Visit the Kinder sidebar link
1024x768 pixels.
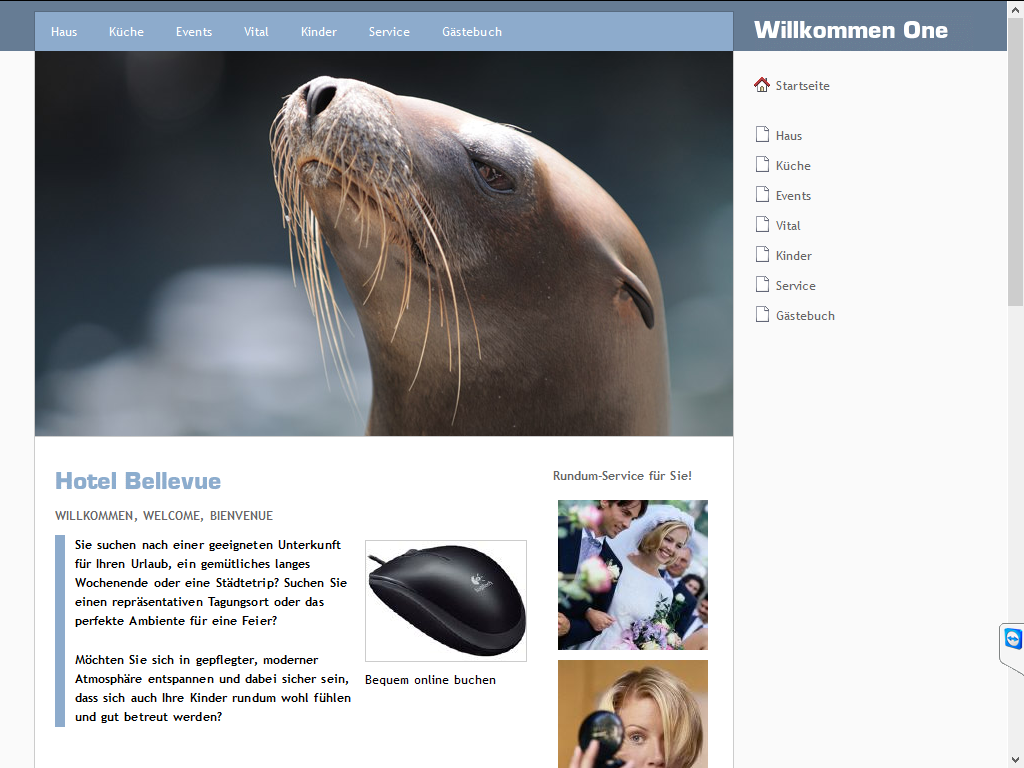click(x=794, y=256)
